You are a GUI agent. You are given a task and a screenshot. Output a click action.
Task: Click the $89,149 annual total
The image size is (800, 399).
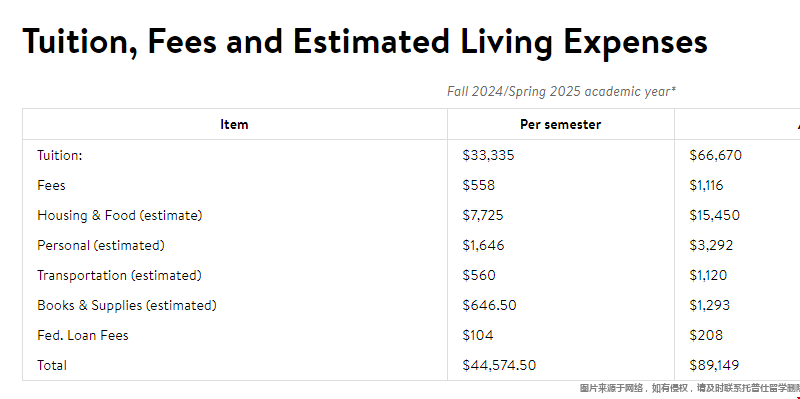[714, 365]
